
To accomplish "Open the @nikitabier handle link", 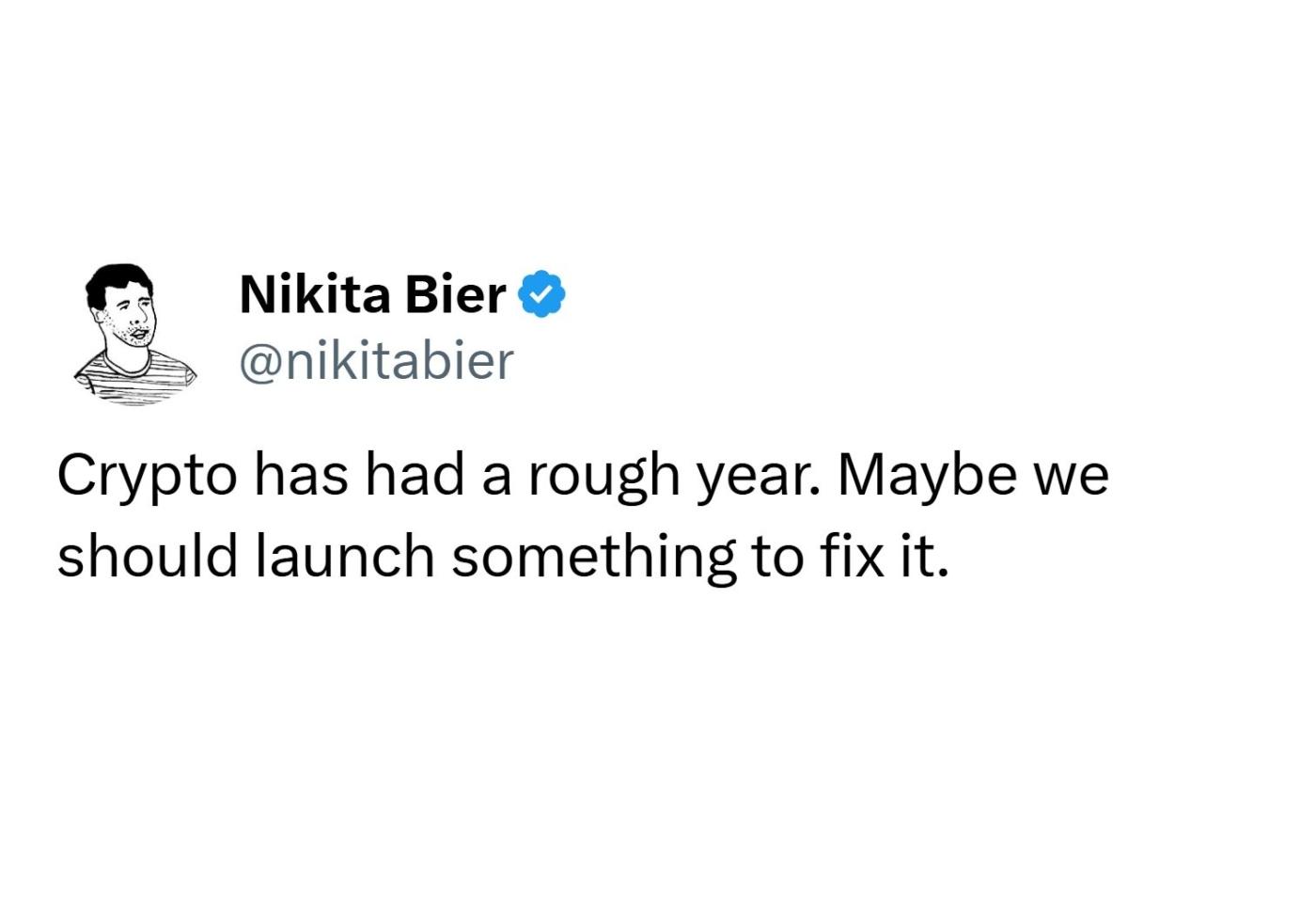I will tap(376, 361).
